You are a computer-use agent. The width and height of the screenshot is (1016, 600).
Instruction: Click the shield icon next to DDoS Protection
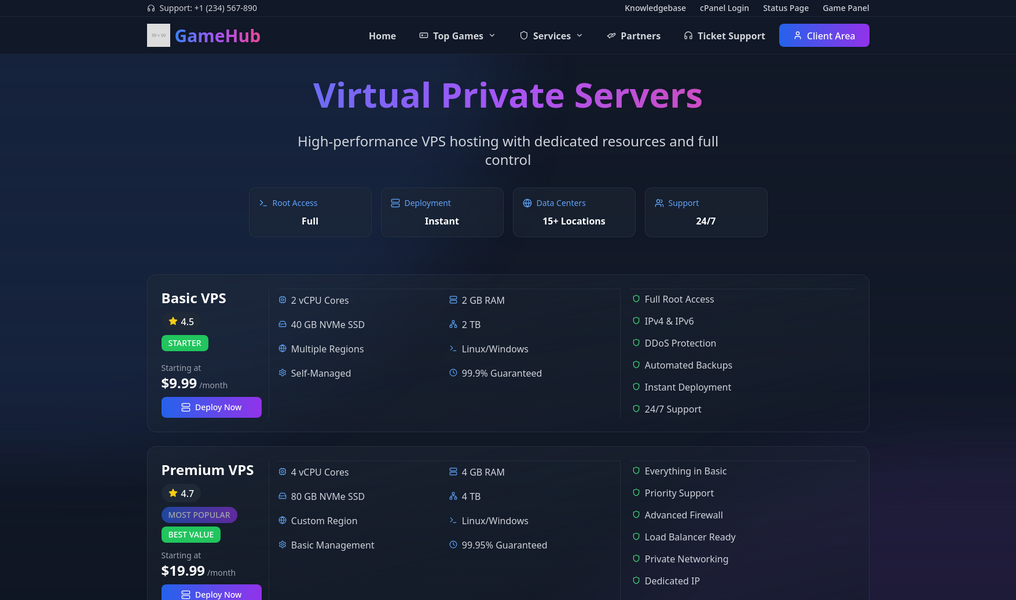(x=636, y=343)
